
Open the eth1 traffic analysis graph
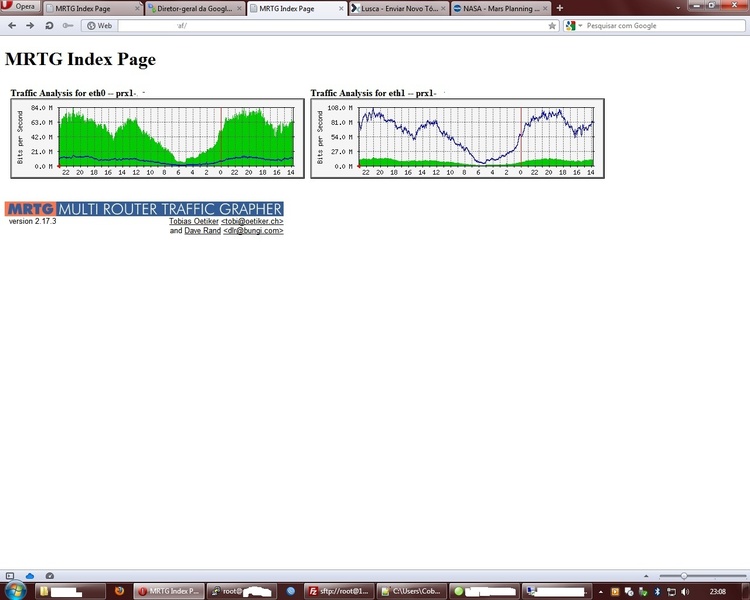click(457, 139)
